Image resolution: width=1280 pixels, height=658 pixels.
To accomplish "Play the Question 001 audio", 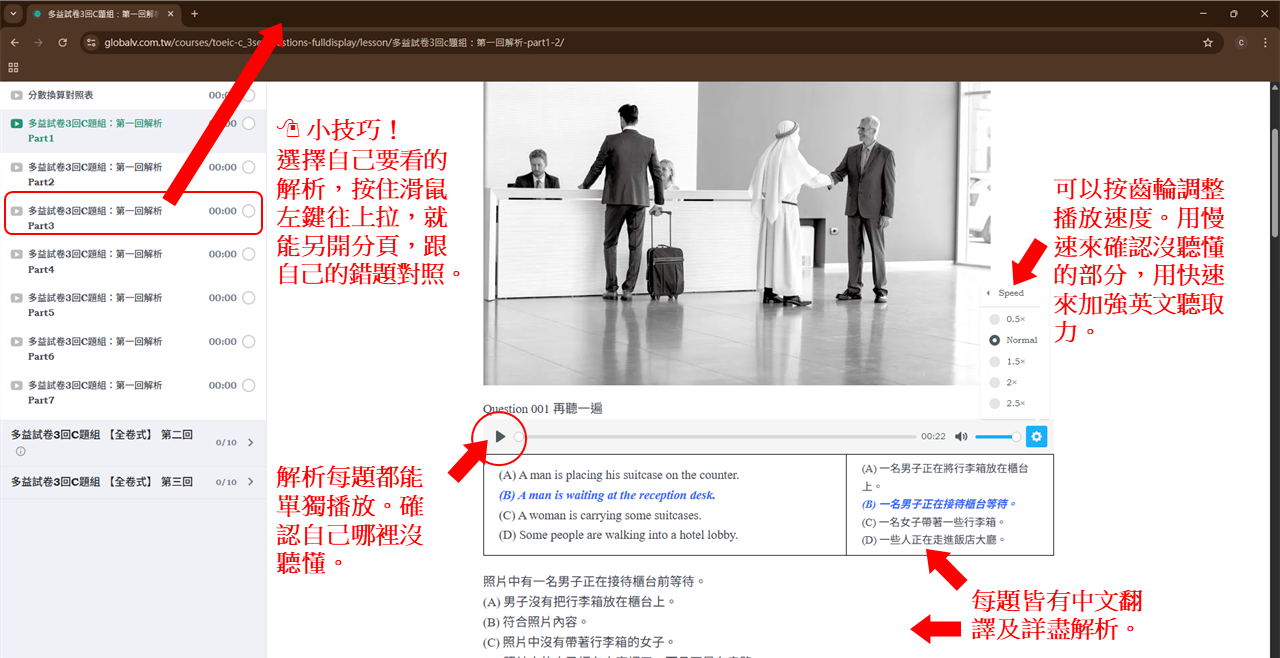I will pos(501,437).
